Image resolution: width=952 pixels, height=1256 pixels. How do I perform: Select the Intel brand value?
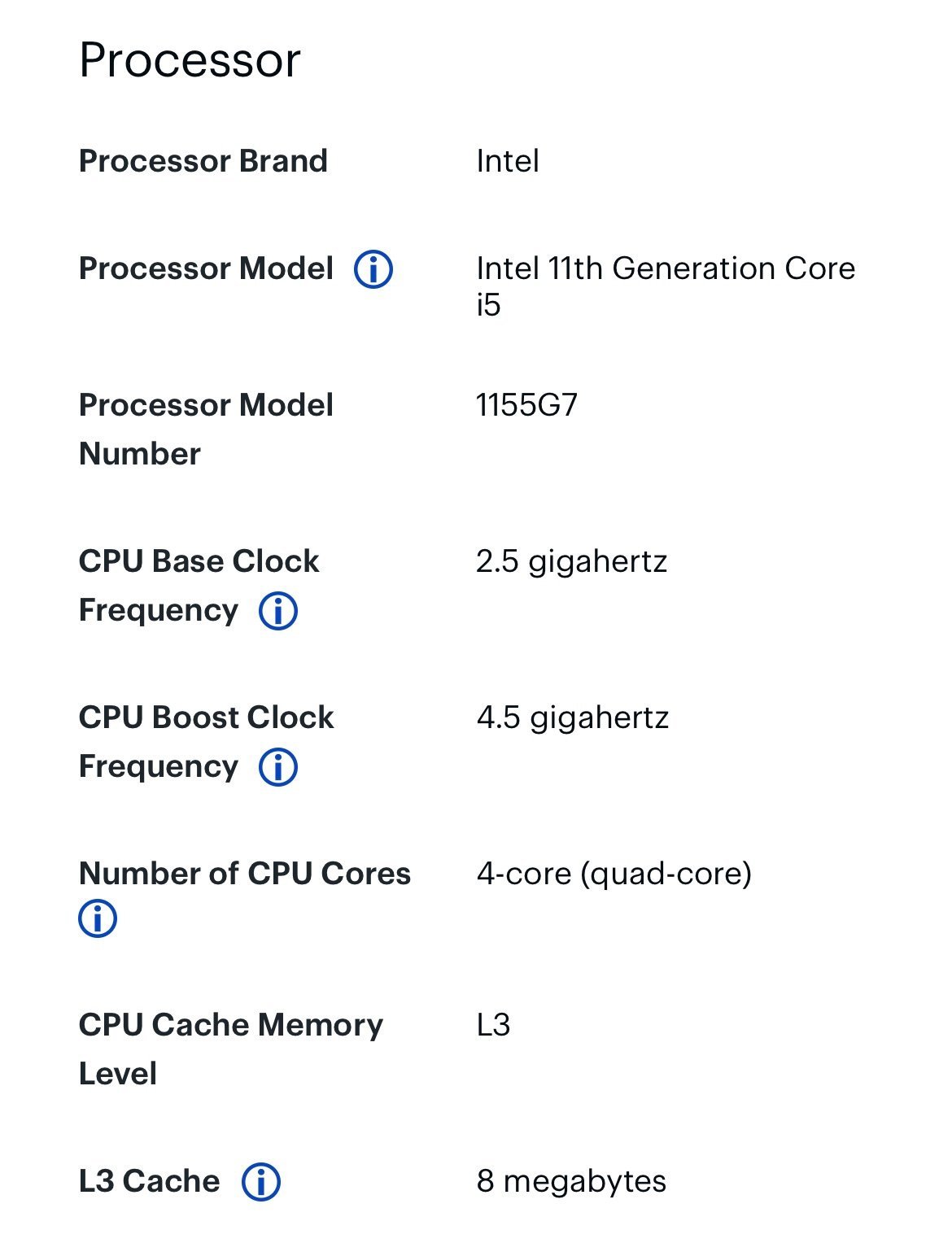[x=508, y=161]
